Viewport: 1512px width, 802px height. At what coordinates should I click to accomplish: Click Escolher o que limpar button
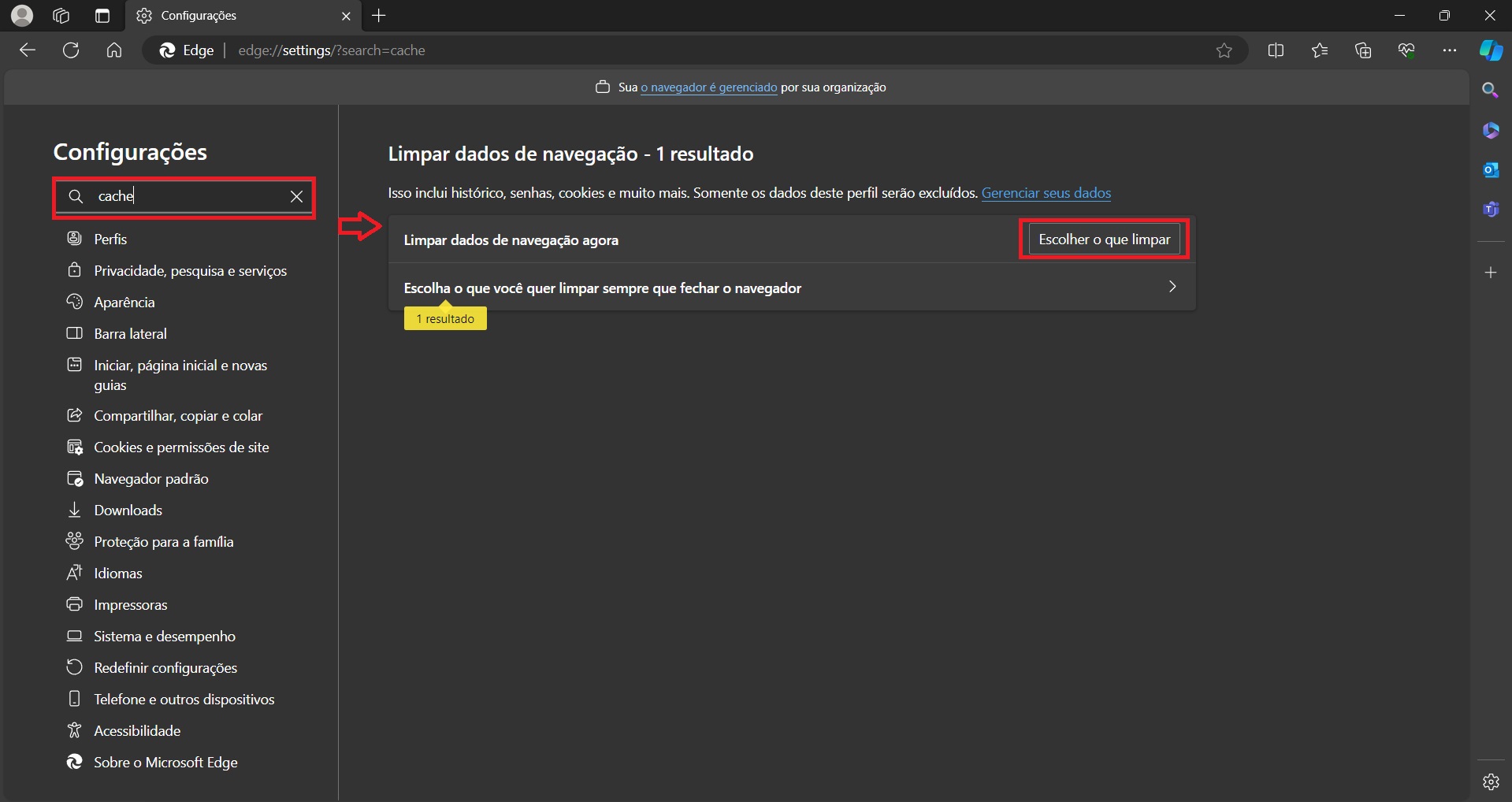tap(1104, 239)
